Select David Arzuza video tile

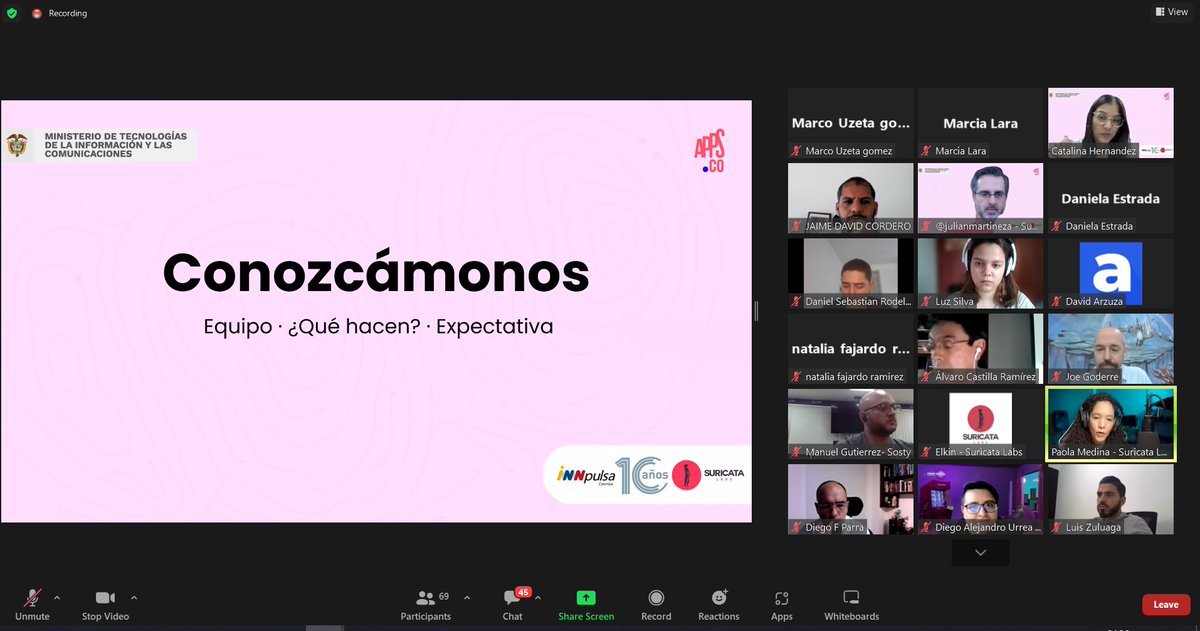tap(1111, 273)
